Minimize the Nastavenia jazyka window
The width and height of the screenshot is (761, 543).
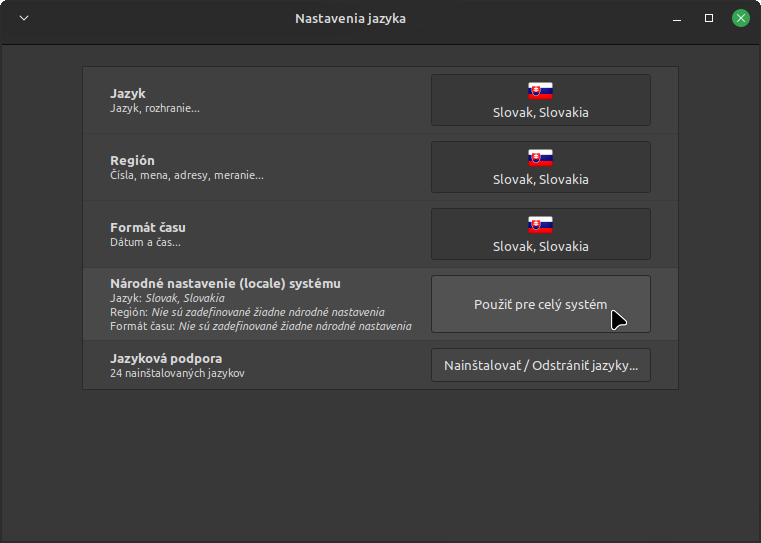677,18
